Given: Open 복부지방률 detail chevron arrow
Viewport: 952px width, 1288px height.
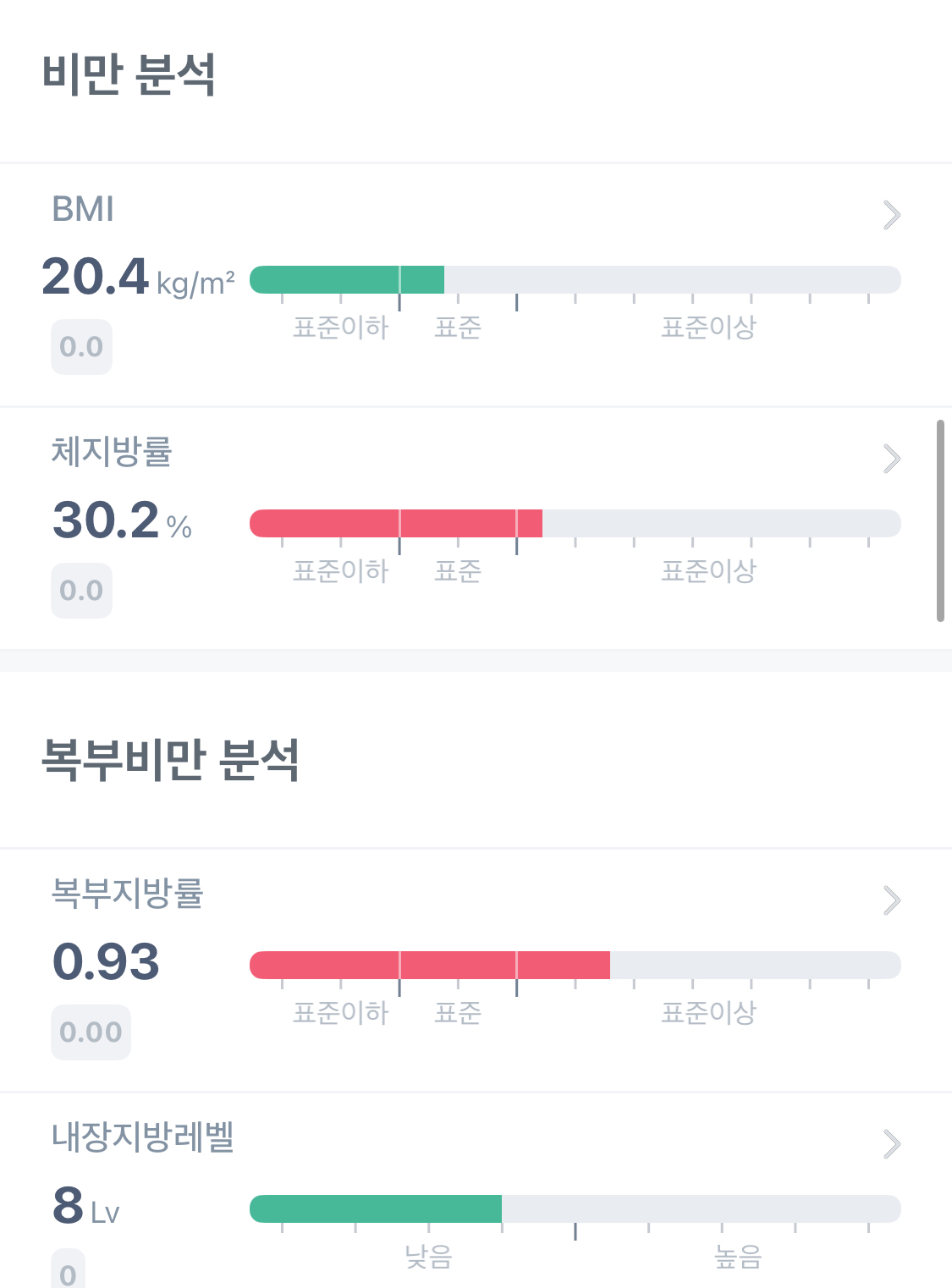Looking at the screenshot, I should [x=891, y=900].
